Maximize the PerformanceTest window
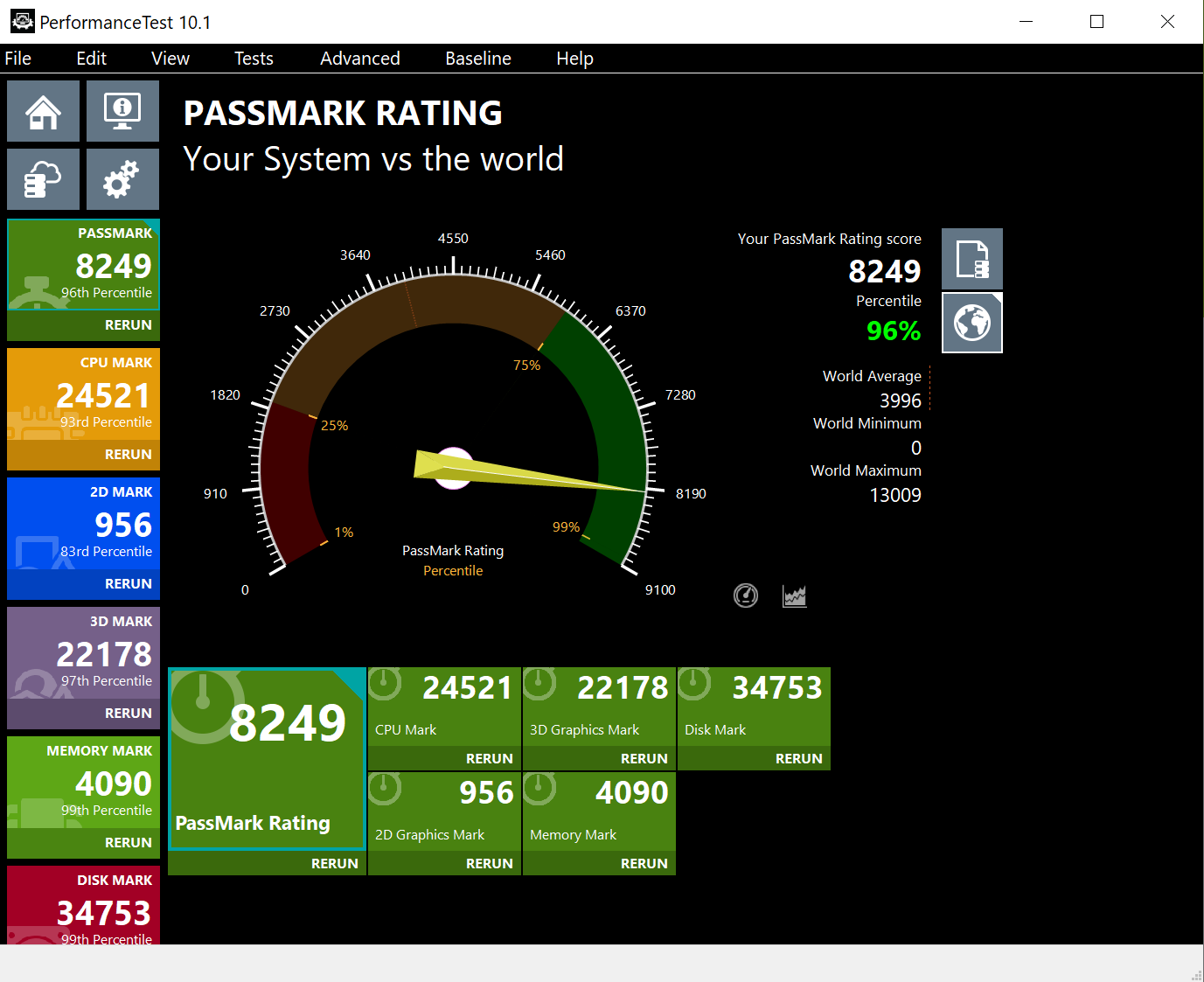The image size is (1204, 982). coord(1096,22)
